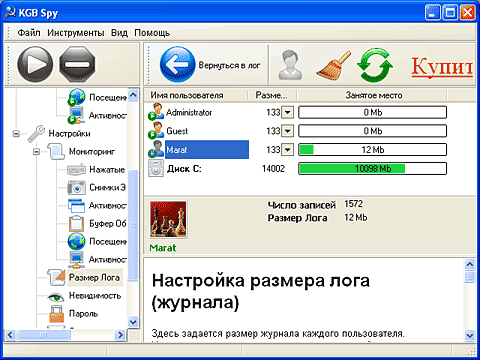The height and width of the screenshot is (360, 480).
Task: Open the Файл menu
Action: click(29, 33)
